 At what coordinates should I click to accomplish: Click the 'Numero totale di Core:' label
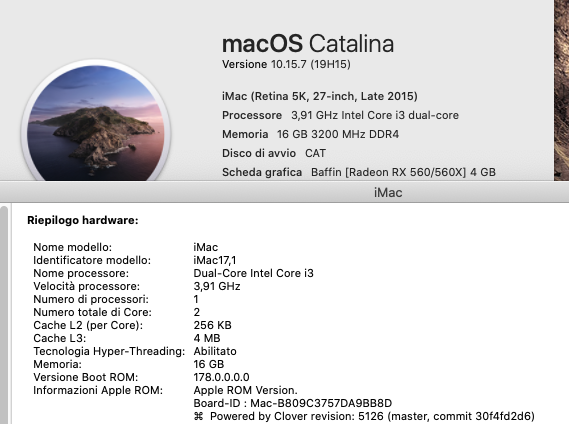click(x=93, y=312)
